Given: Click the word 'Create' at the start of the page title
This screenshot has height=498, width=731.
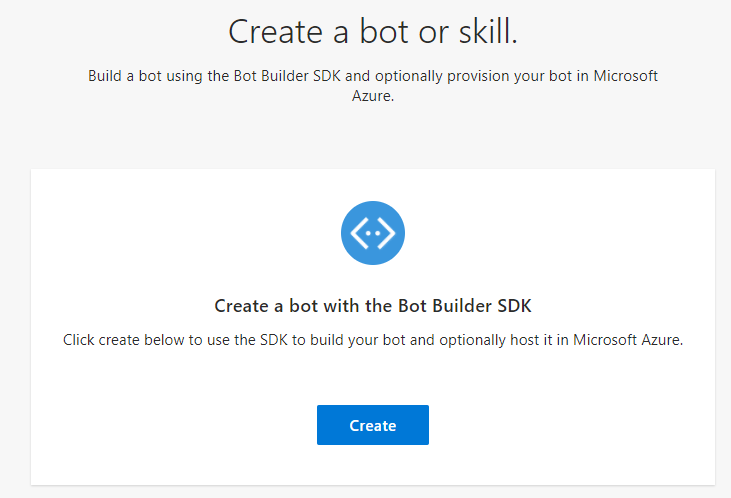Looking at the screenshot, I should [276, 32].
